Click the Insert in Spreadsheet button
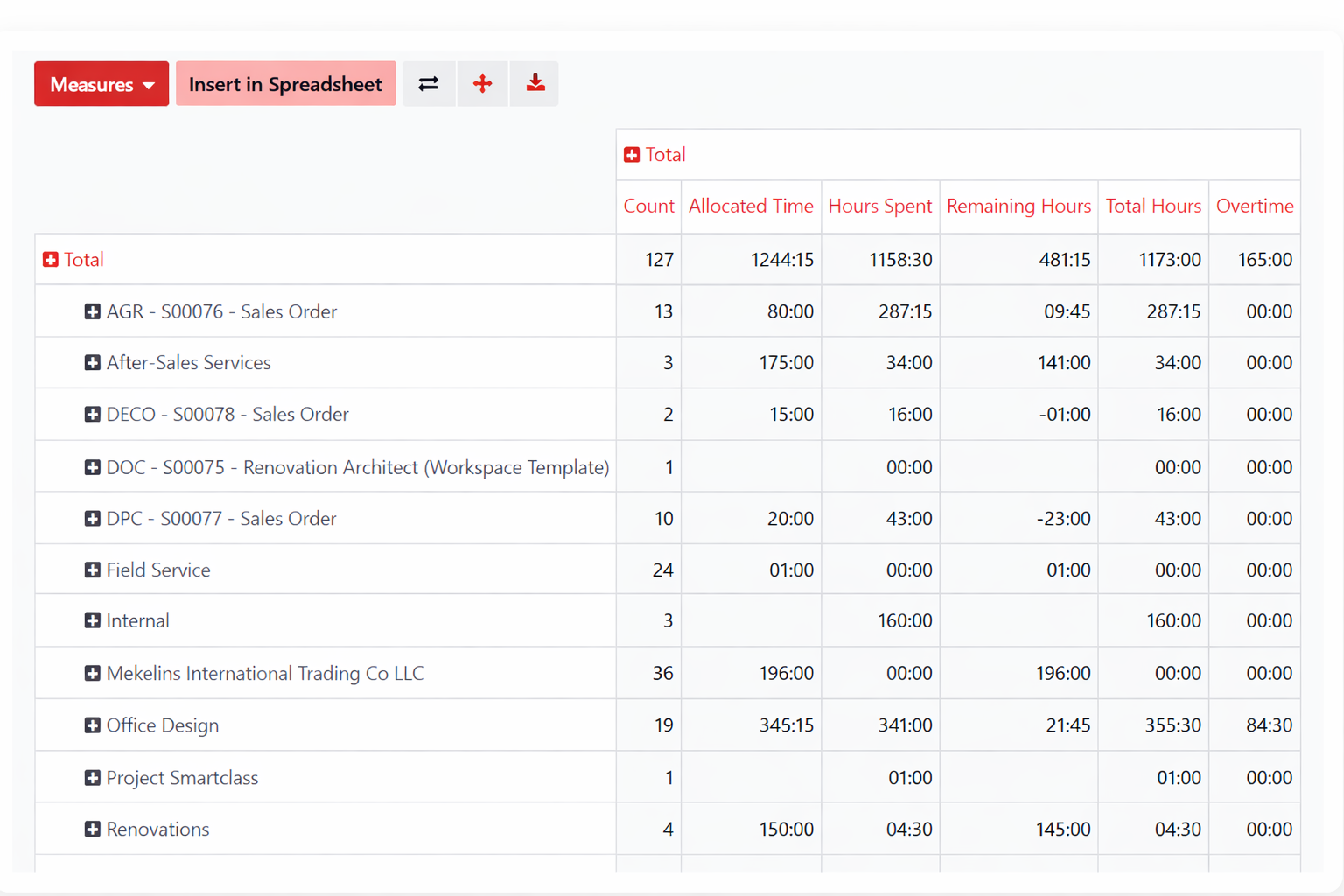Viewport: 1344px width, 896px height. click(285, 83)
